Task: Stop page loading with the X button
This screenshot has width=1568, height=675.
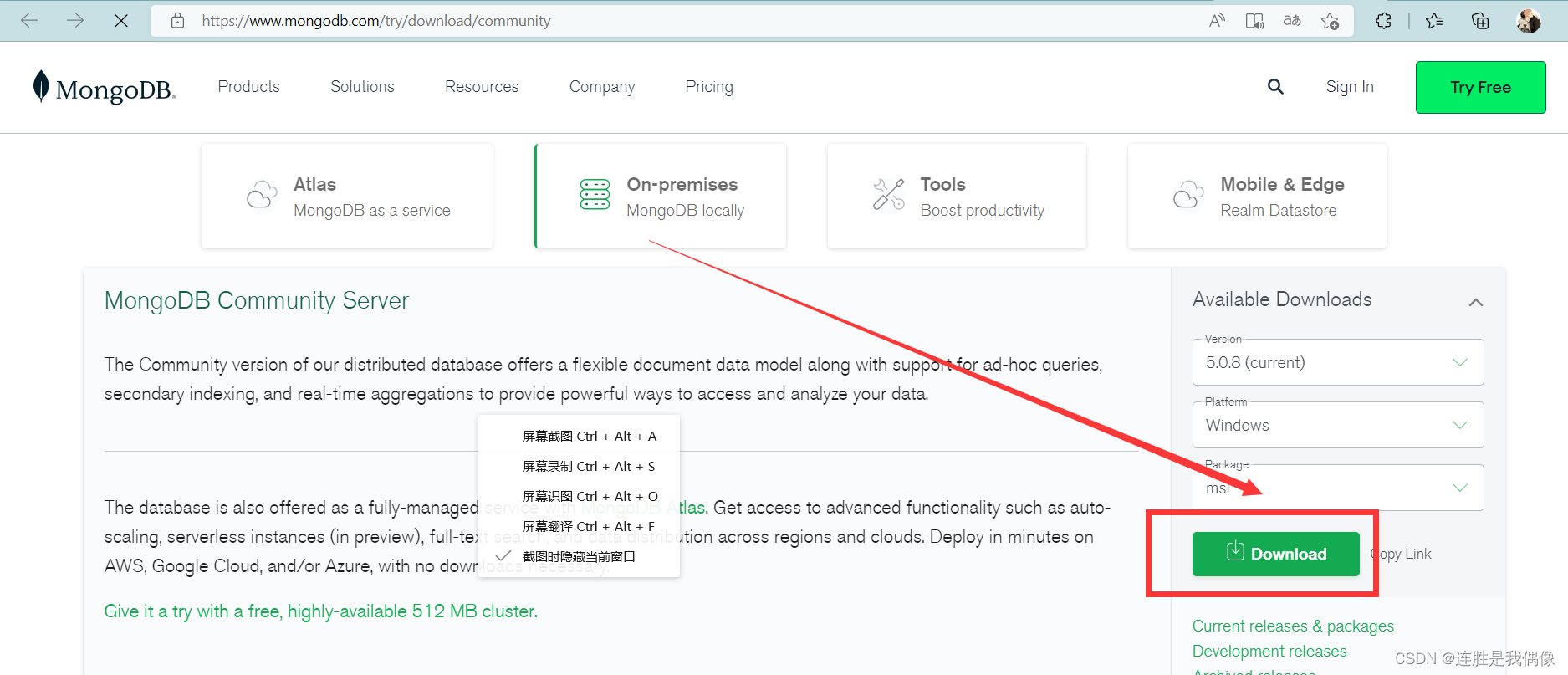Action: (x=121, y=21)
